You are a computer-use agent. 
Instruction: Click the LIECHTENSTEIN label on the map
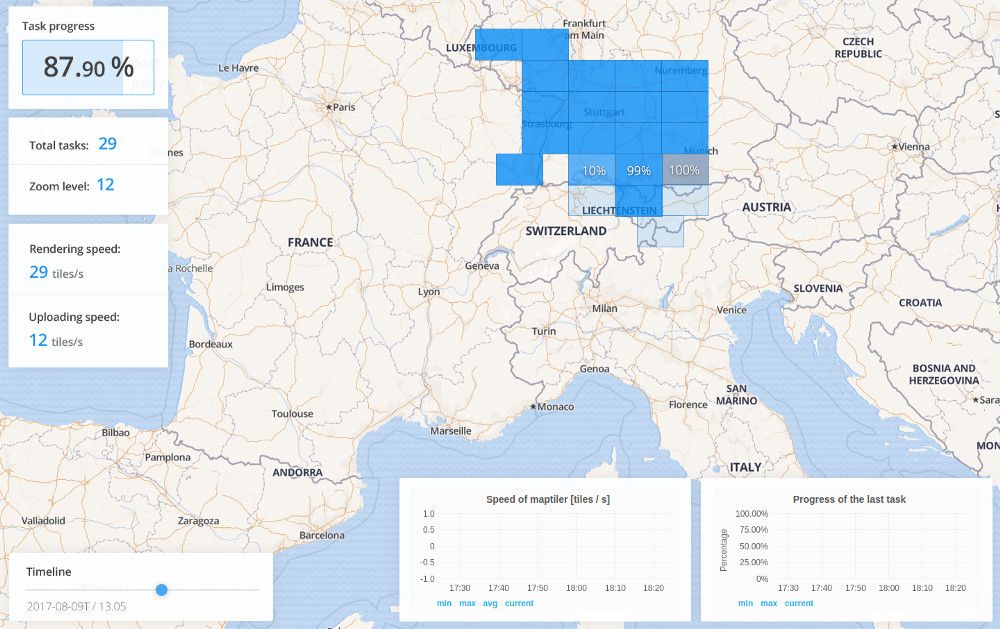(x=619, y=211)
